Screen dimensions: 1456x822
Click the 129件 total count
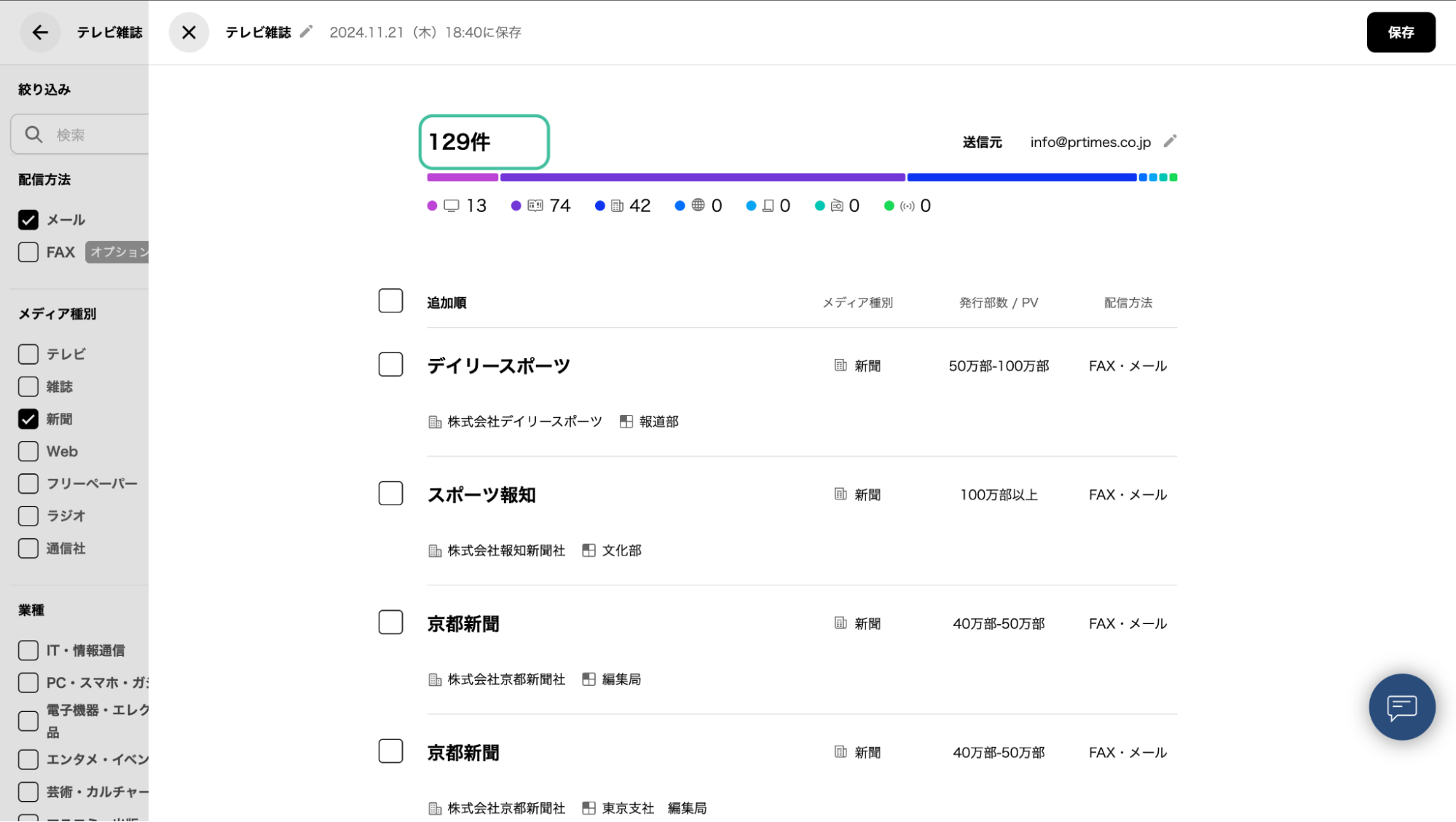[460, 142]
